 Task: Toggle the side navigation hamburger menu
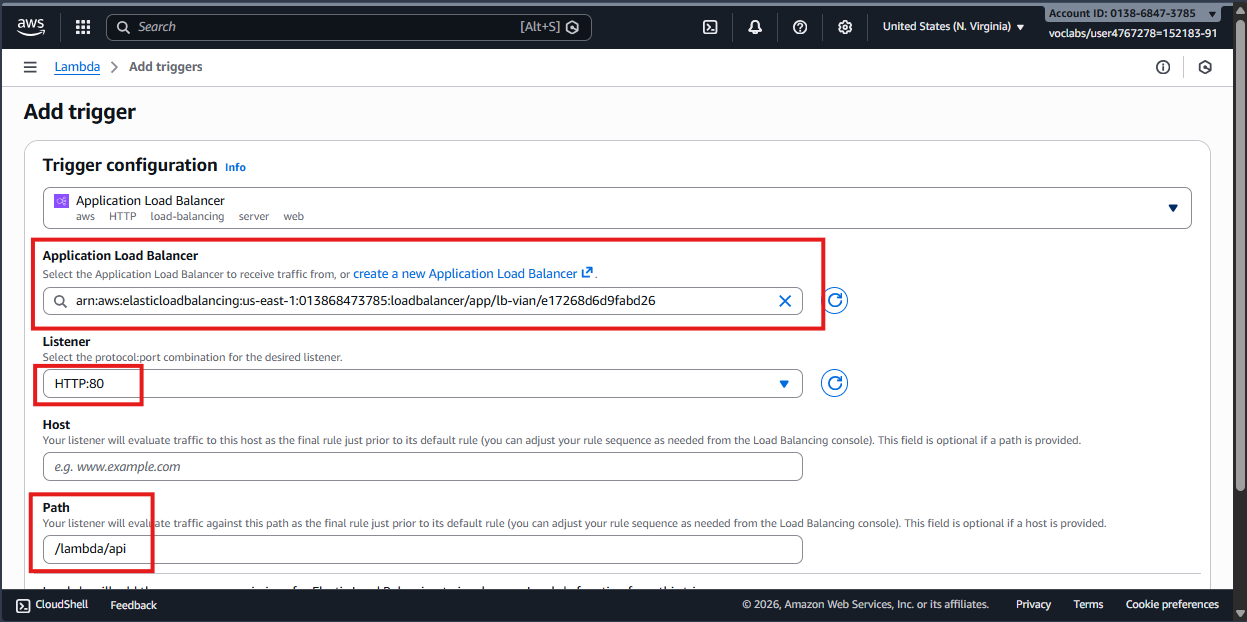coord(30,67)
